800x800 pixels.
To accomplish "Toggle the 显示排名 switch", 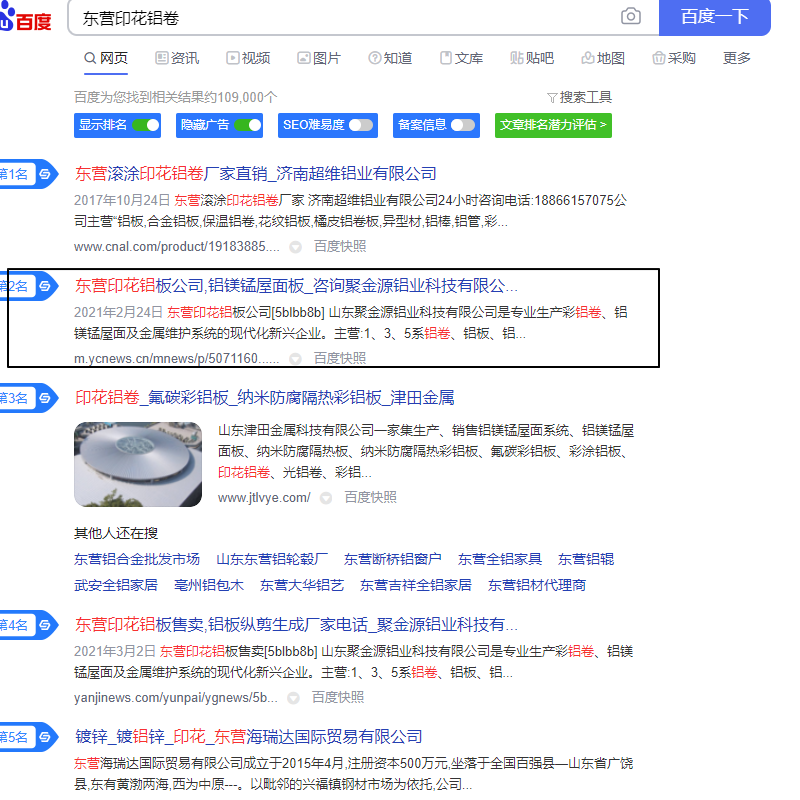I will pos(145,125).
